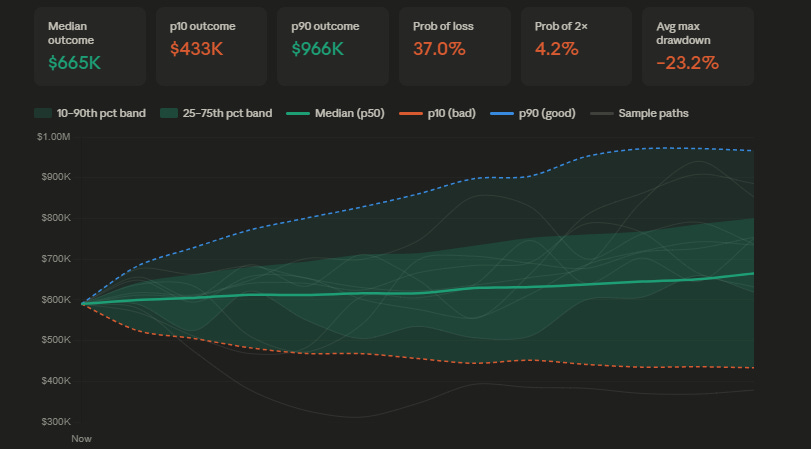Screen dimensions: 811x449
Task: Click the p10 outcome card title
Action: (x=203, y=26)
